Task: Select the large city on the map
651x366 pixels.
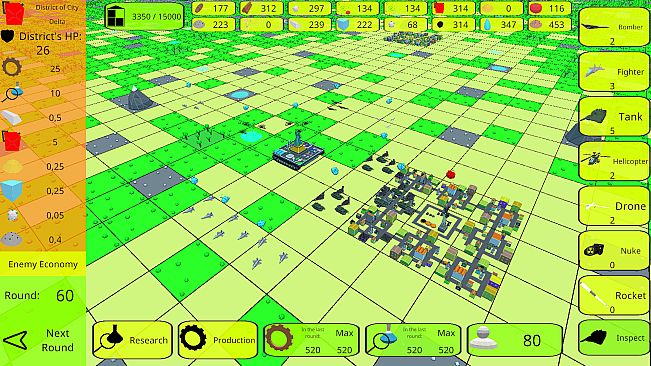Action: pos(436,232)
